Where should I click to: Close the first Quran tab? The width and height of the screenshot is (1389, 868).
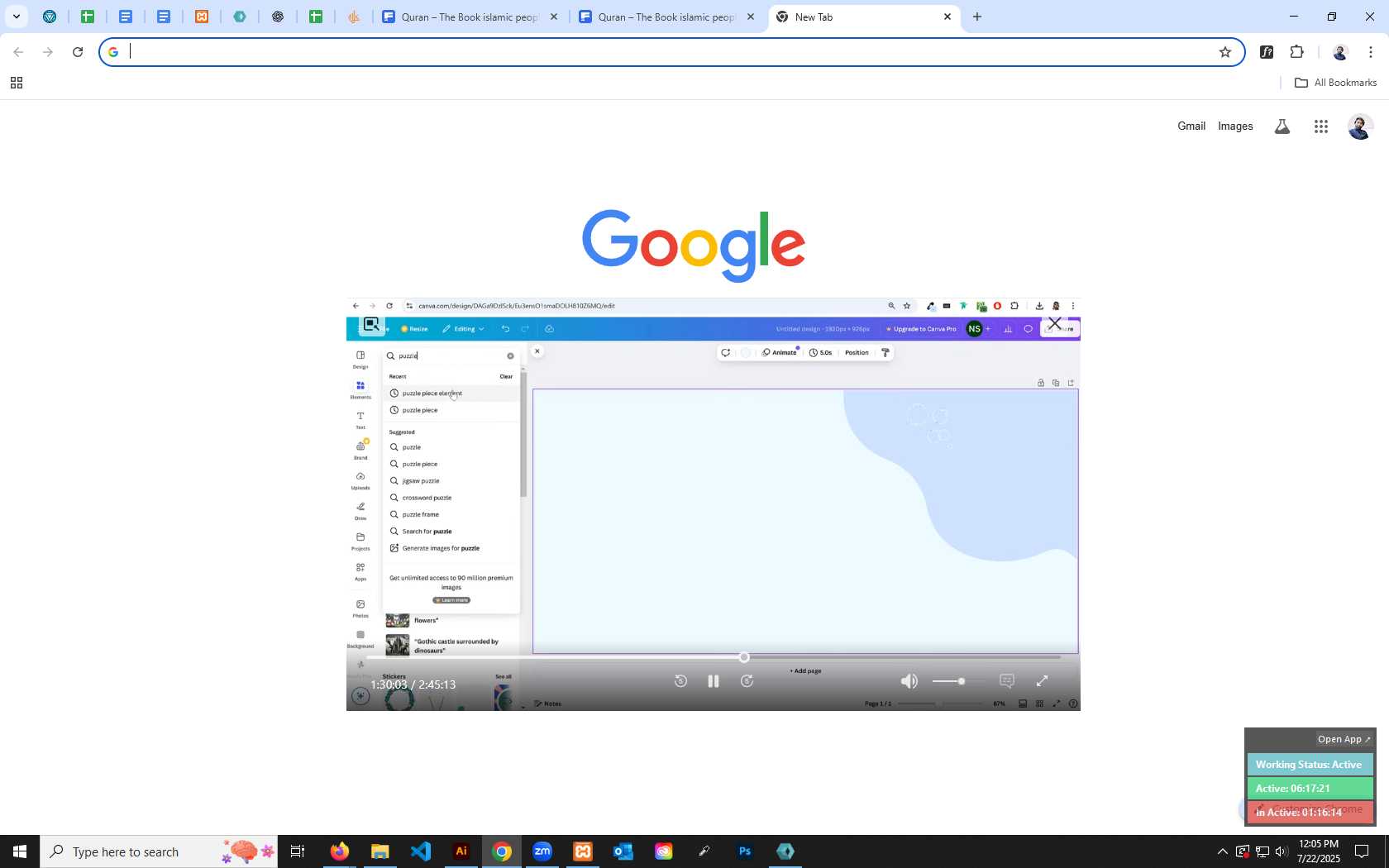554,17
